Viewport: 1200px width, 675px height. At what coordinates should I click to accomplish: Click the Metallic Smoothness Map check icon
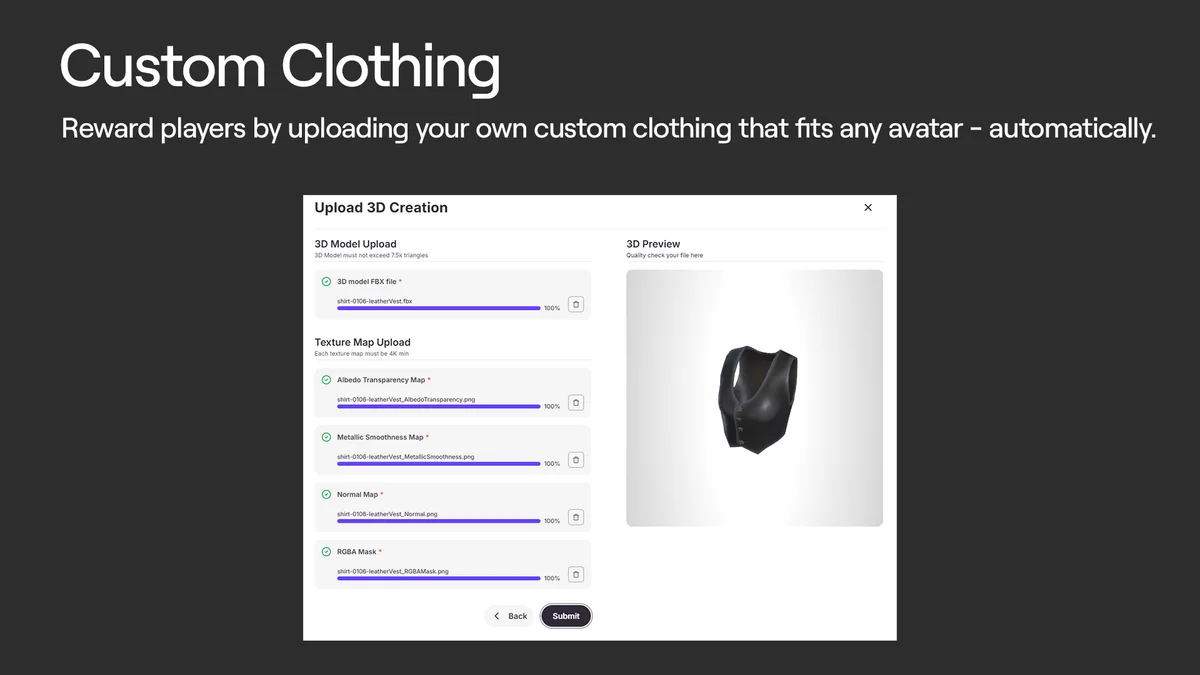[326, 437]
